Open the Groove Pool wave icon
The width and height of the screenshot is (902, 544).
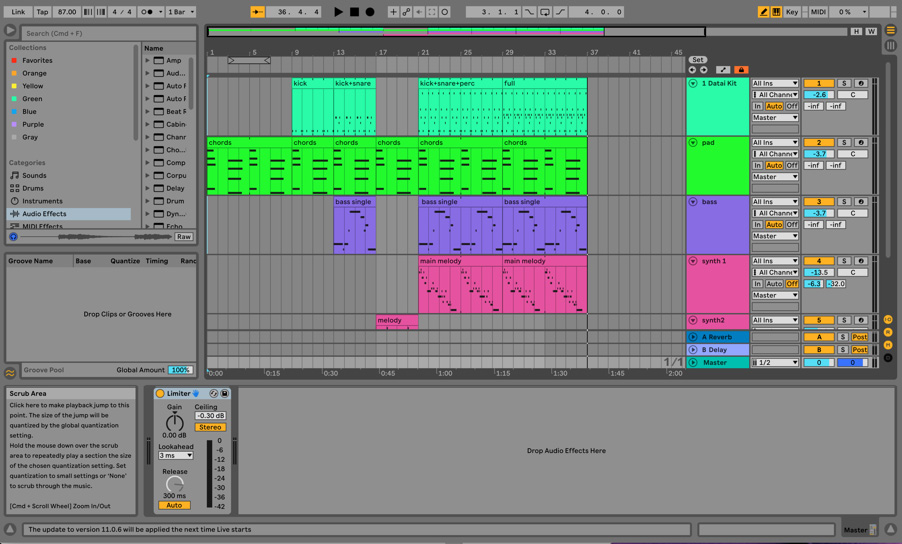10,373
